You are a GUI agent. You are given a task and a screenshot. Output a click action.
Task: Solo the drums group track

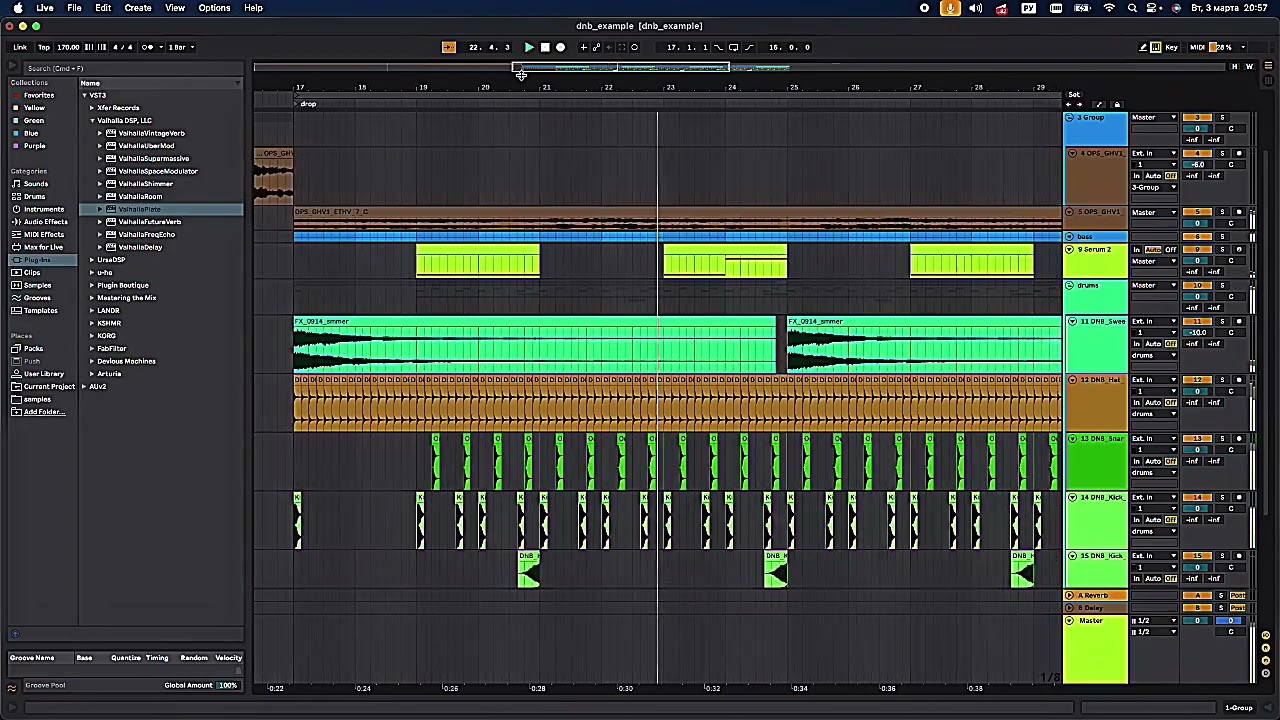coord(1221,285)
